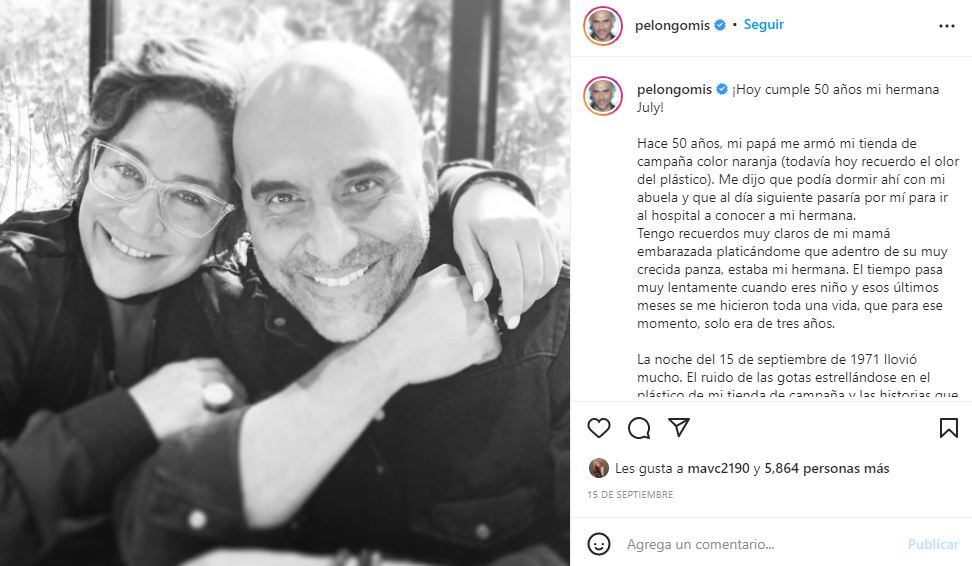This screenshot has height=566, width=972.
Task: Open comments with the speech bubble icon
Action: 638,428
